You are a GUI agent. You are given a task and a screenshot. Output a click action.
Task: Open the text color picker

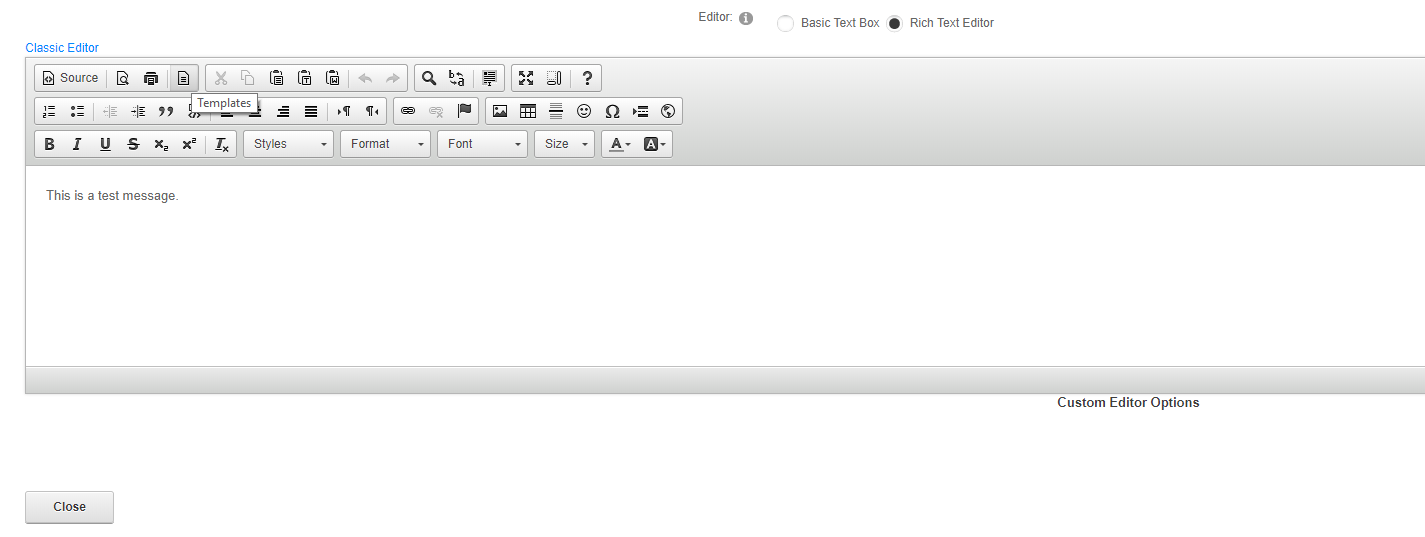click(x=620, y=144)
